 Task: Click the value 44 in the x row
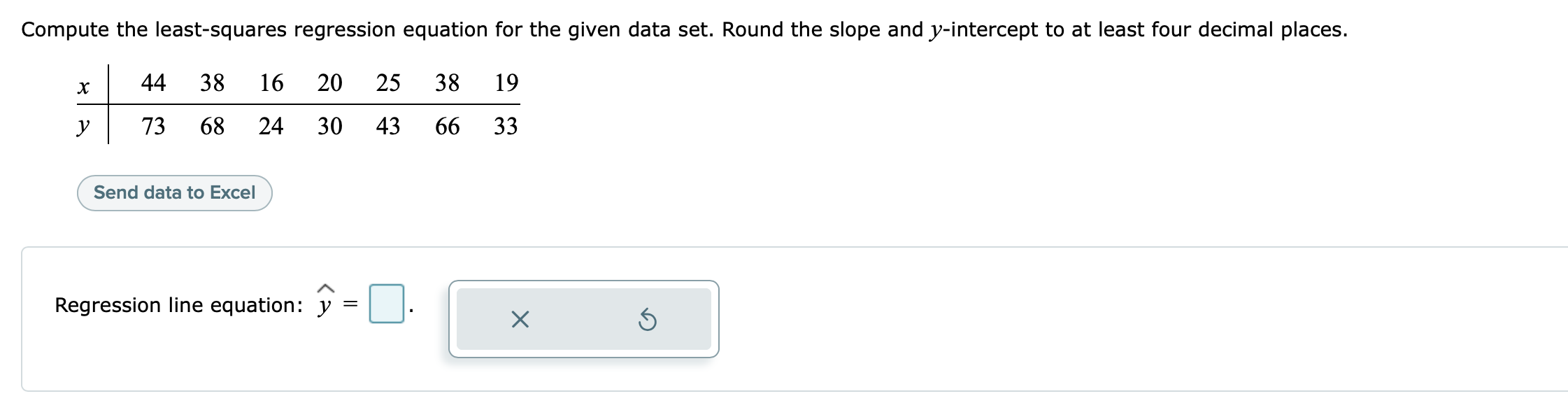pos(154,83)
